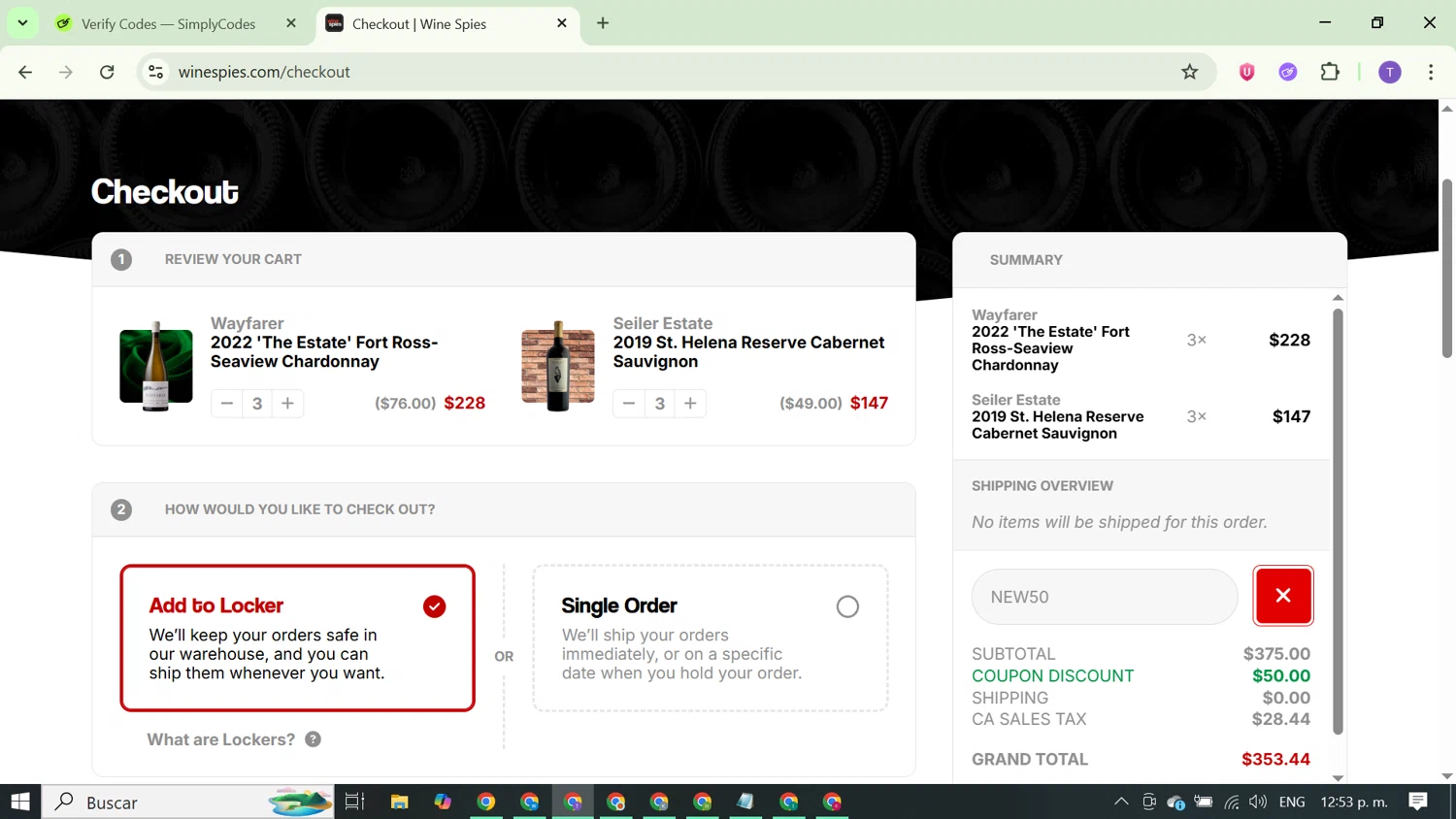
Task: Expand the tab search dropdown arrow
Action: [x=22, y=23]
